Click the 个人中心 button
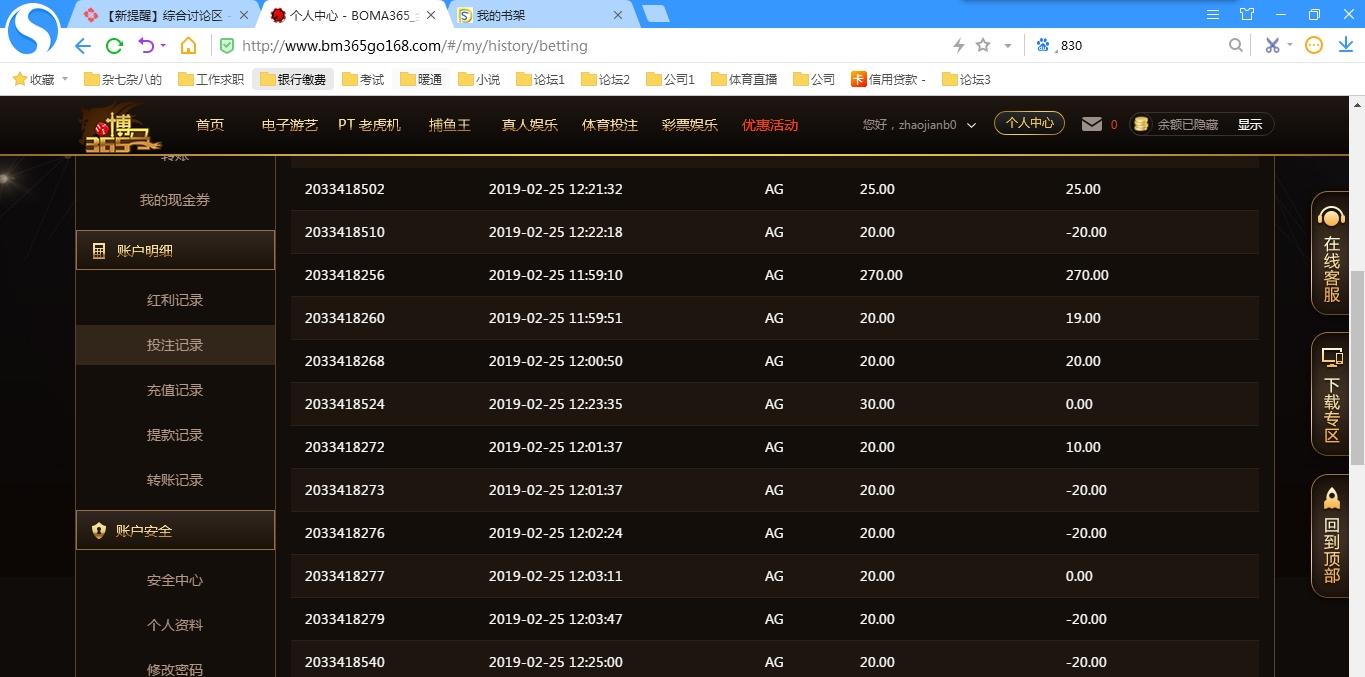 1029,123
